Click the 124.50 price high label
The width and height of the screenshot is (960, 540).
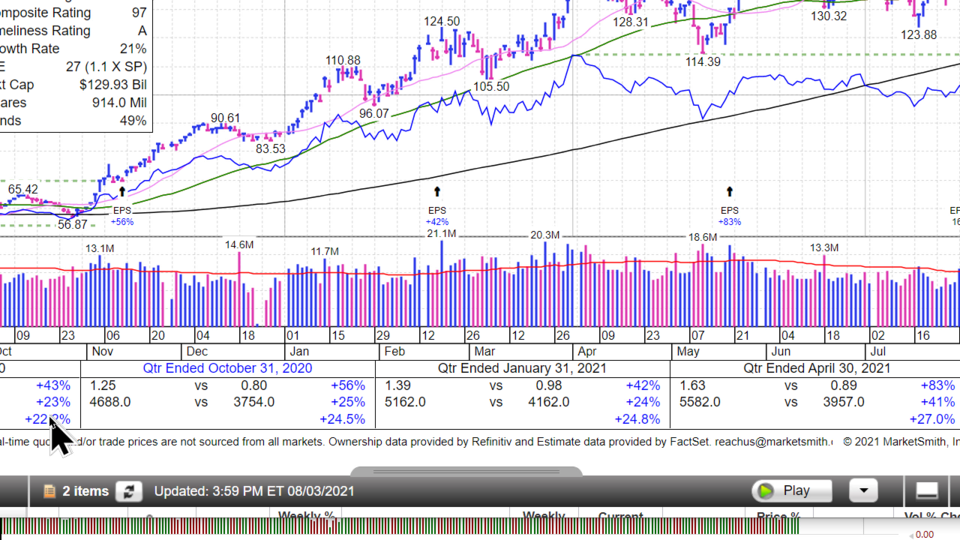click(x=441, y=21)
